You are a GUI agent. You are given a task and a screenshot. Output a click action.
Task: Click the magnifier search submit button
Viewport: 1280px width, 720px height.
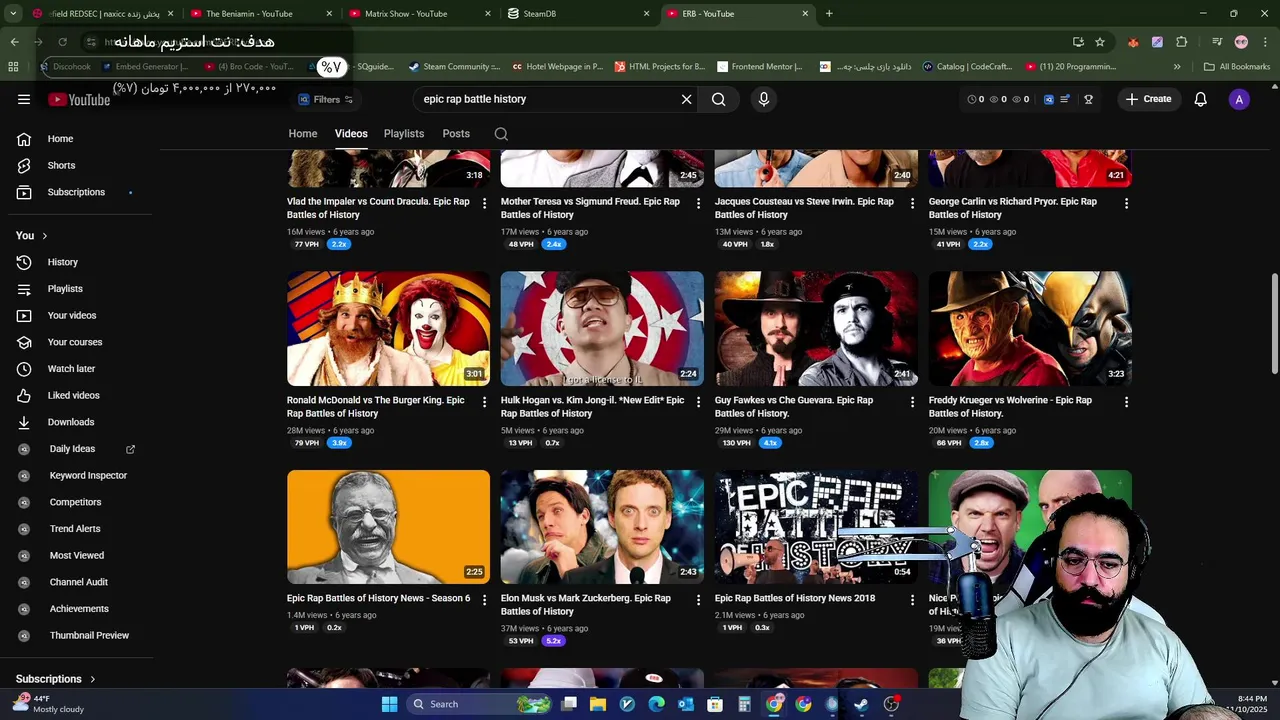[x=718, y=99]
